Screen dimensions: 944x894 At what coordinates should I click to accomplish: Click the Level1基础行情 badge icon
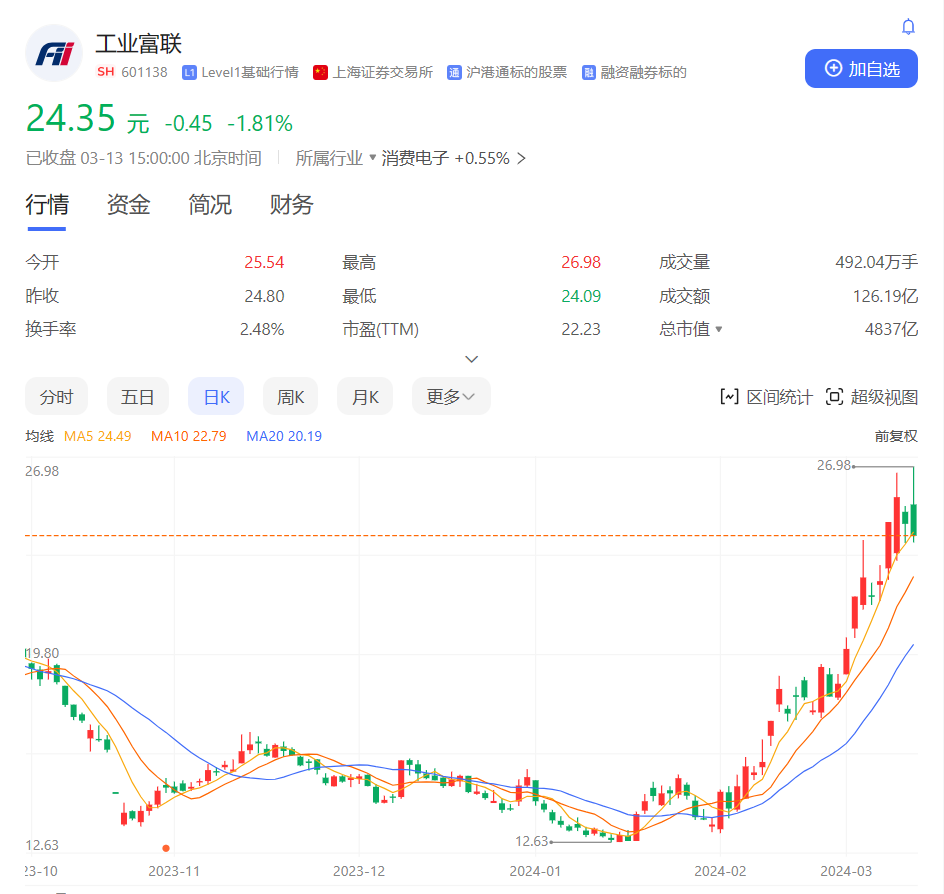[x=189, y=73]
